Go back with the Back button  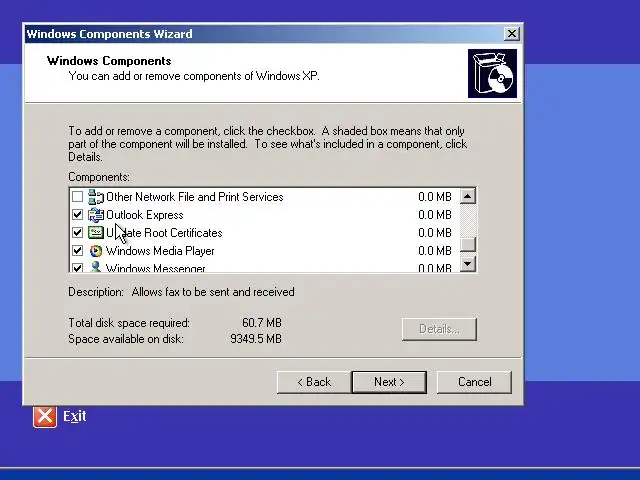tap(314, 382)
